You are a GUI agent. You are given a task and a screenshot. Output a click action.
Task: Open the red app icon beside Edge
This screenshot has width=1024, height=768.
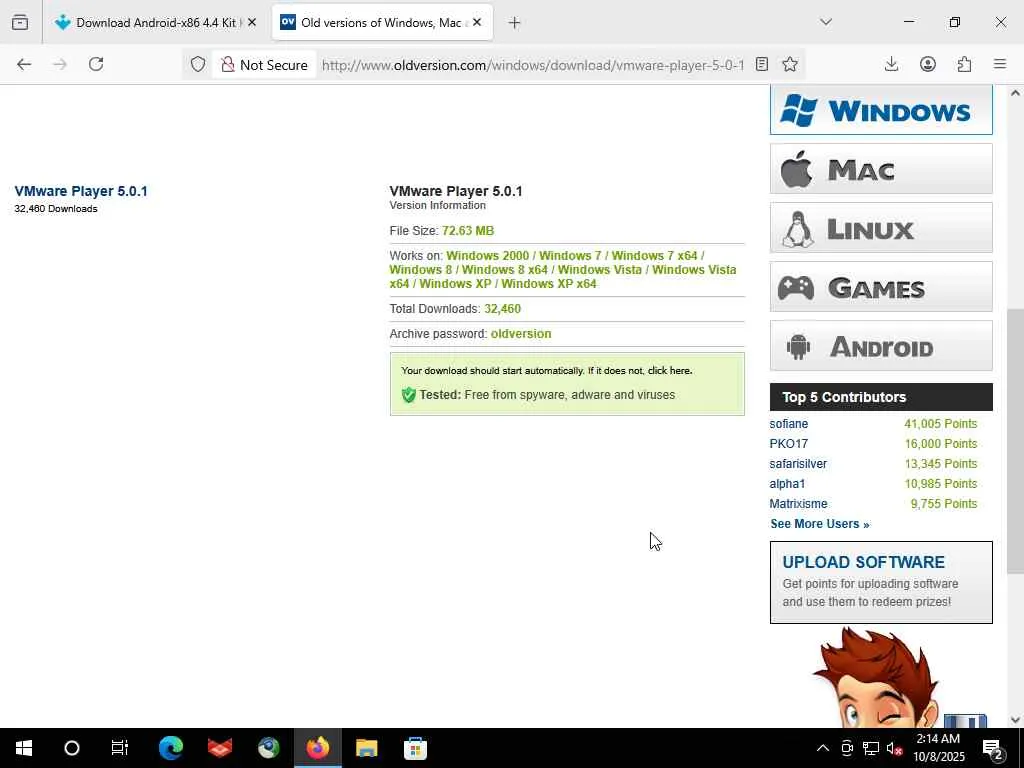coord(220,748)
